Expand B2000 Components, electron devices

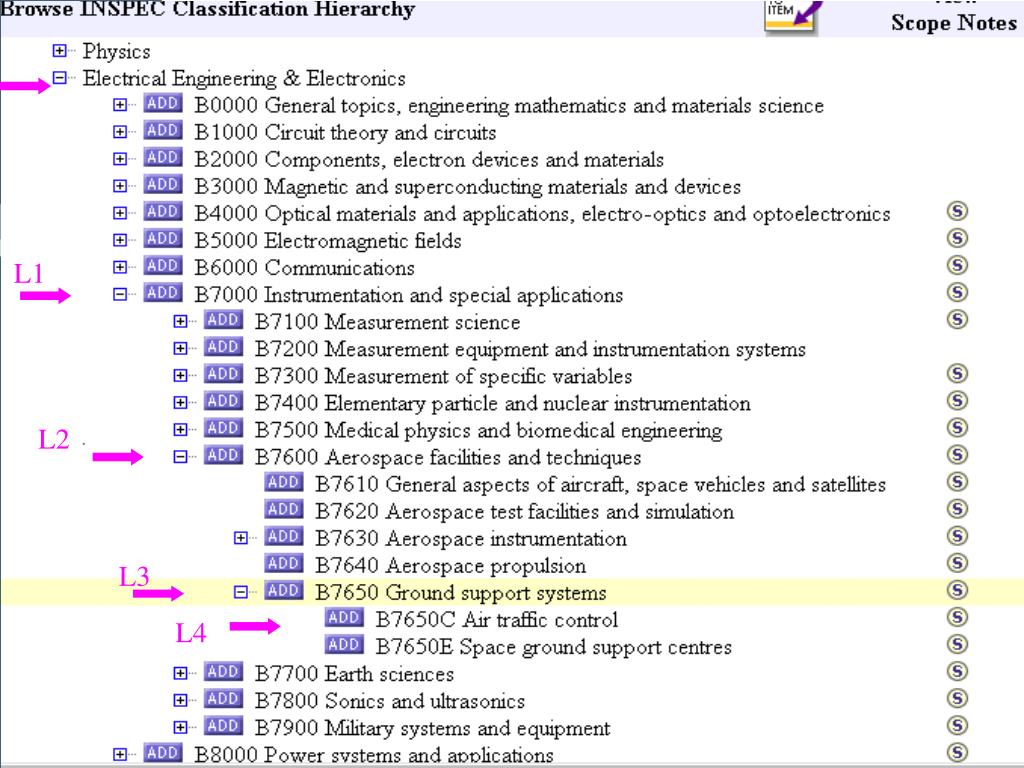120,159
